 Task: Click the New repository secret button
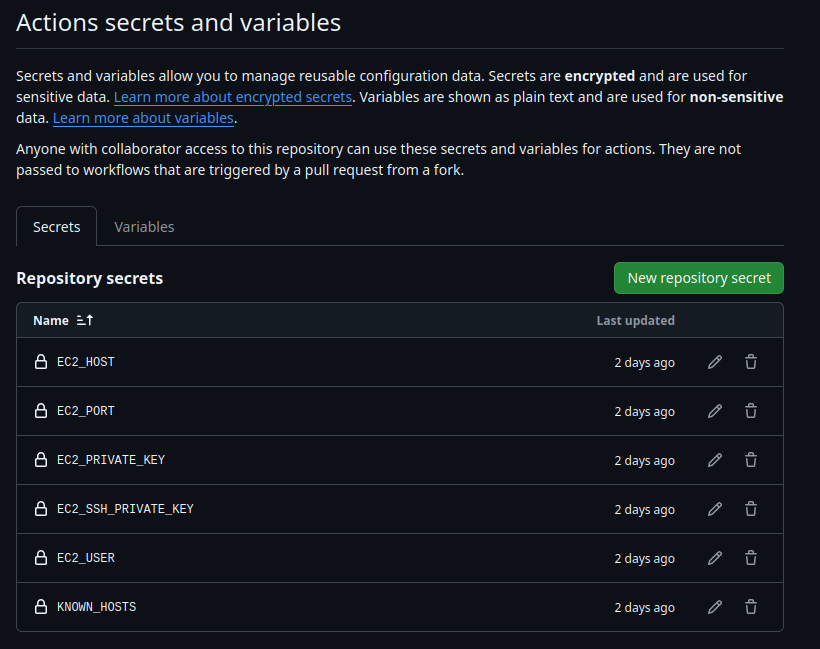coord(698,278)
